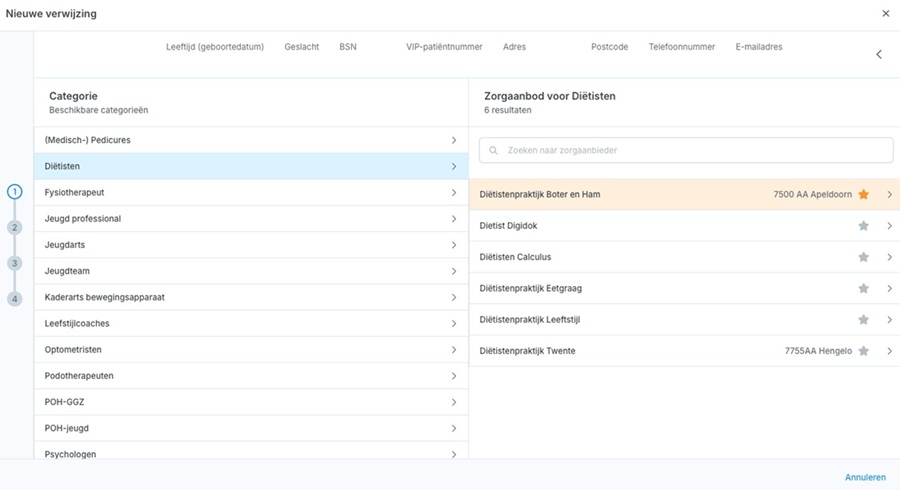Click the 7500 AA Apeldoorn address text
The image size is (900, 490).
[x=812, y=195]
